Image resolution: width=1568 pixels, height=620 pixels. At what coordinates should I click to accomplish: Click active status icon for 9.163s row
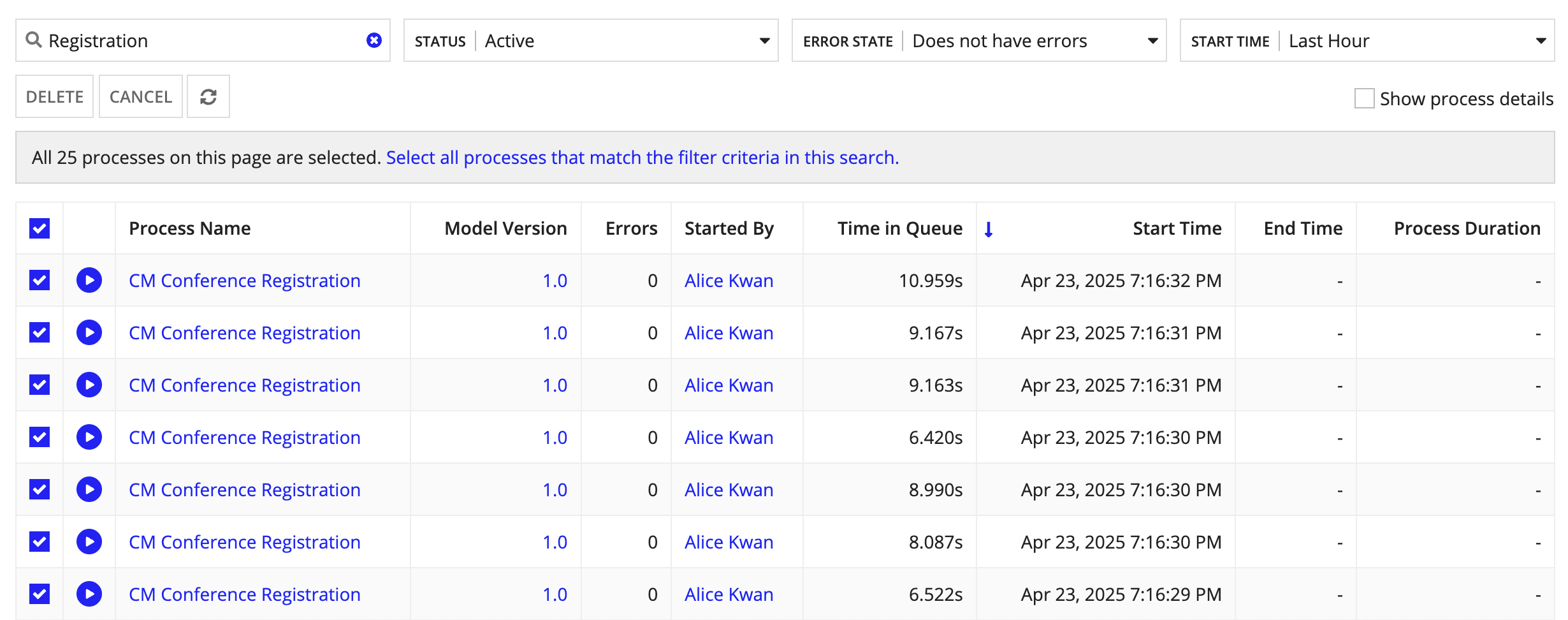click(89, 385)
